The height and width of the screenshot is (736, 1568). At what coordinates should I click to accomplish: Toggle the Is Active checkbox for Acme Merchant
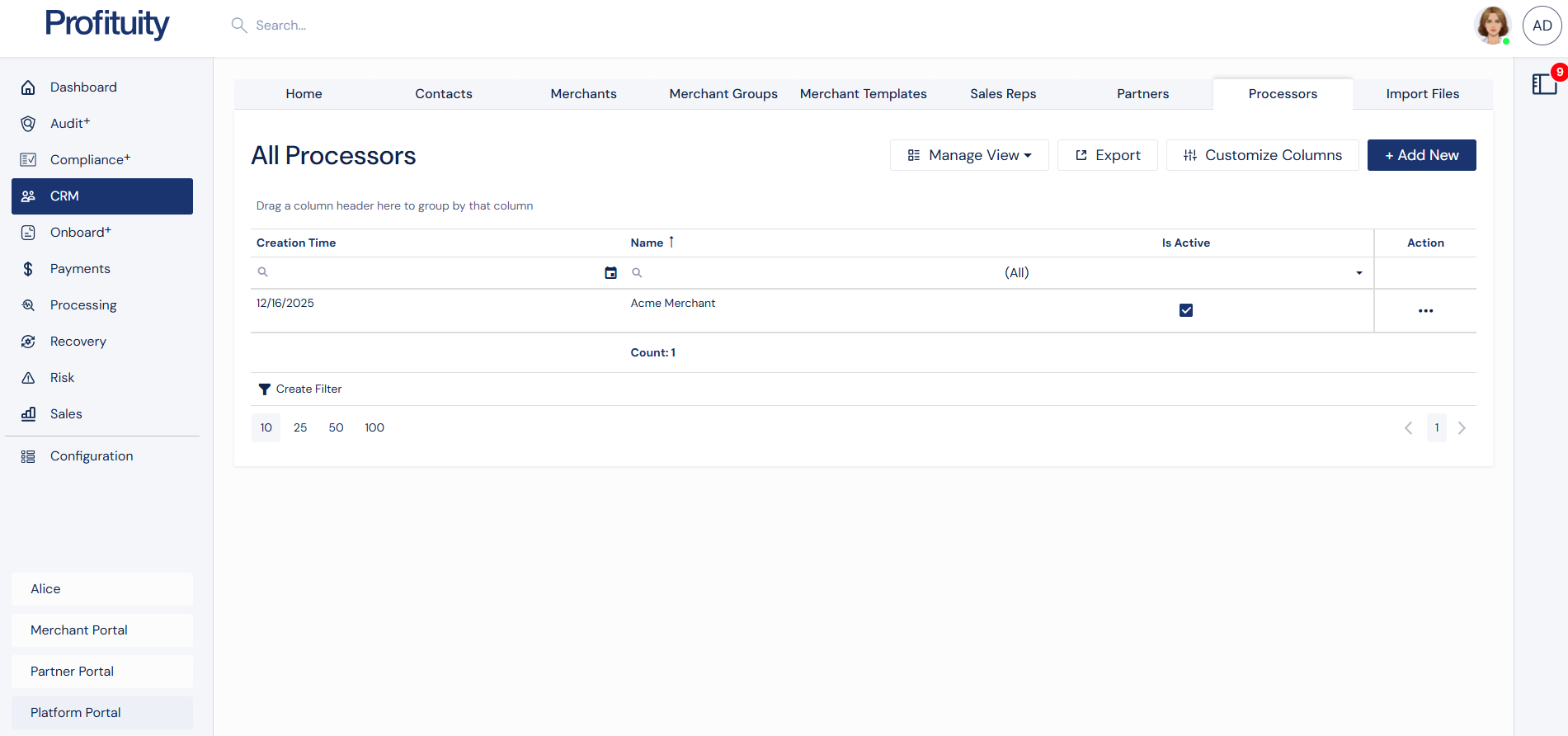click(1185, 310)
